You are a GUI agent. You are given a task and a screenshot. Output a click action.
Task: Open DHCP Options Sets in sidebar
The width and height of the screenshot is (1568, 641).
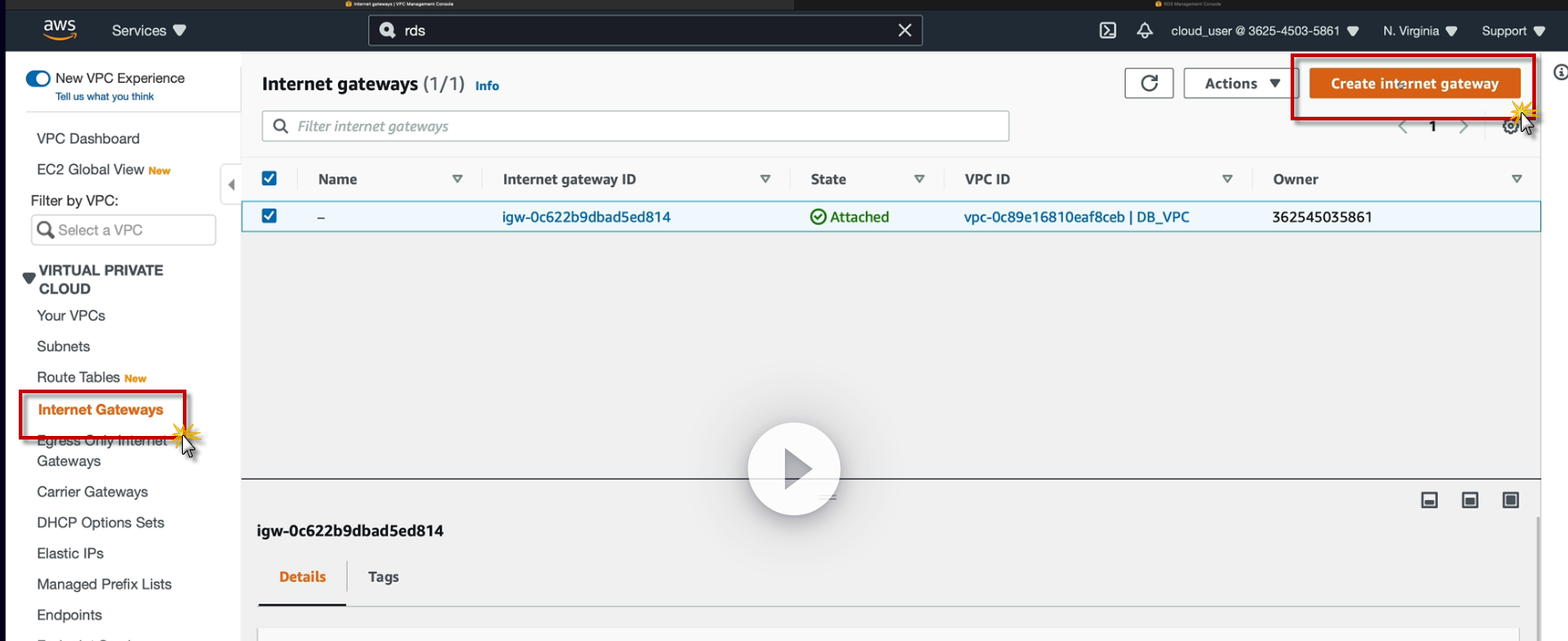pos(101,522)
